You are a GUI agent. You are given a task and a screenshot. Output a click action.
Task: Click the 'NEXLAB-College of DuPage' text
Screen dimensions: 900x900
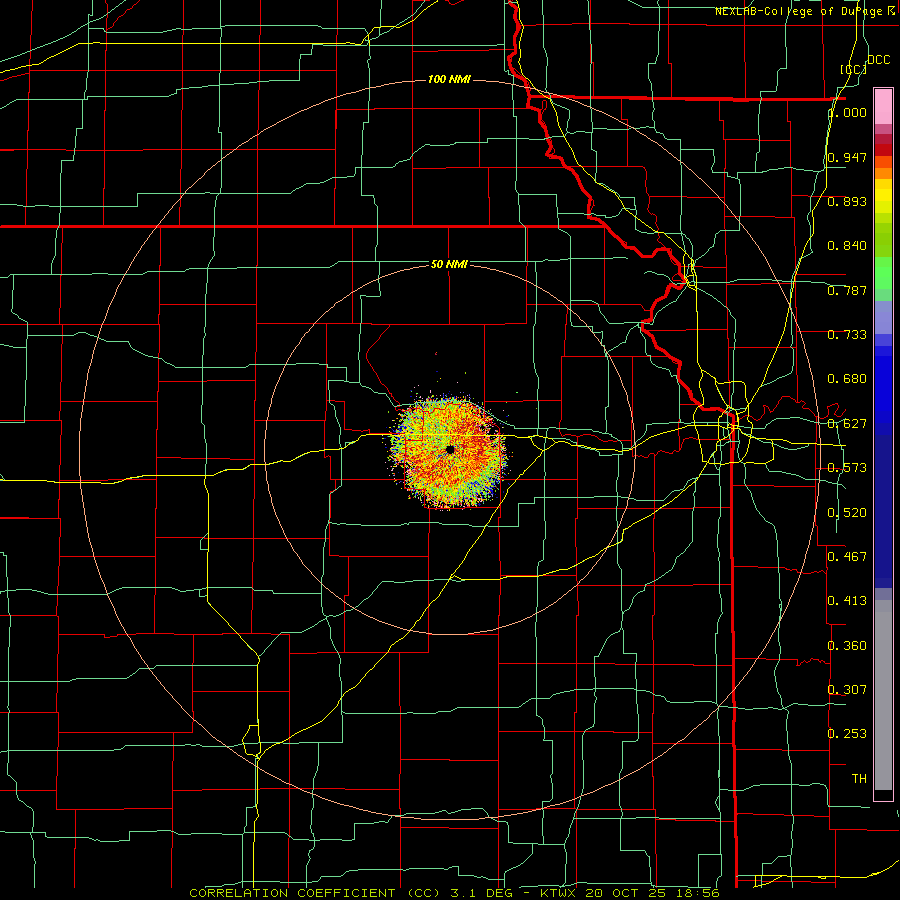(799, 11)
